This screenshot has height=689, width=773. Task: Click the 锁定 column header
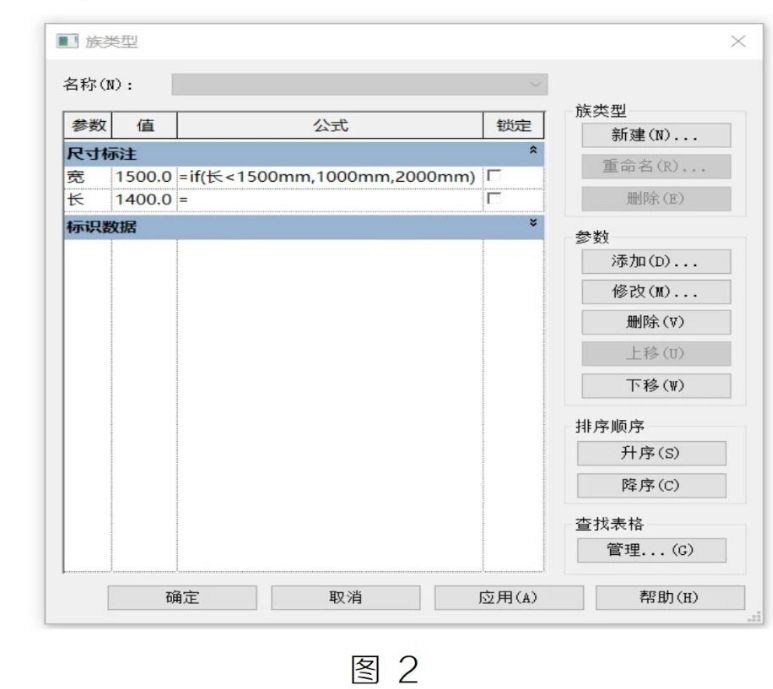(514, 125)
